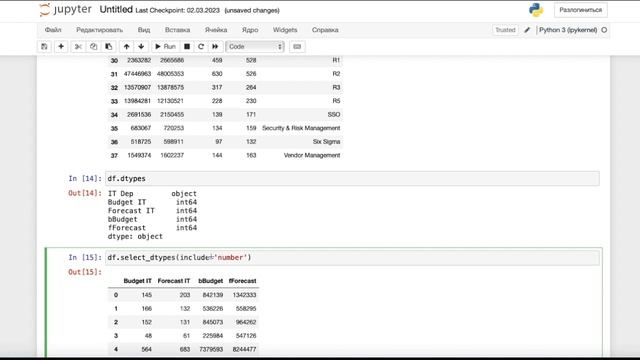Click the SSO cell in row 34

(333, 115)
